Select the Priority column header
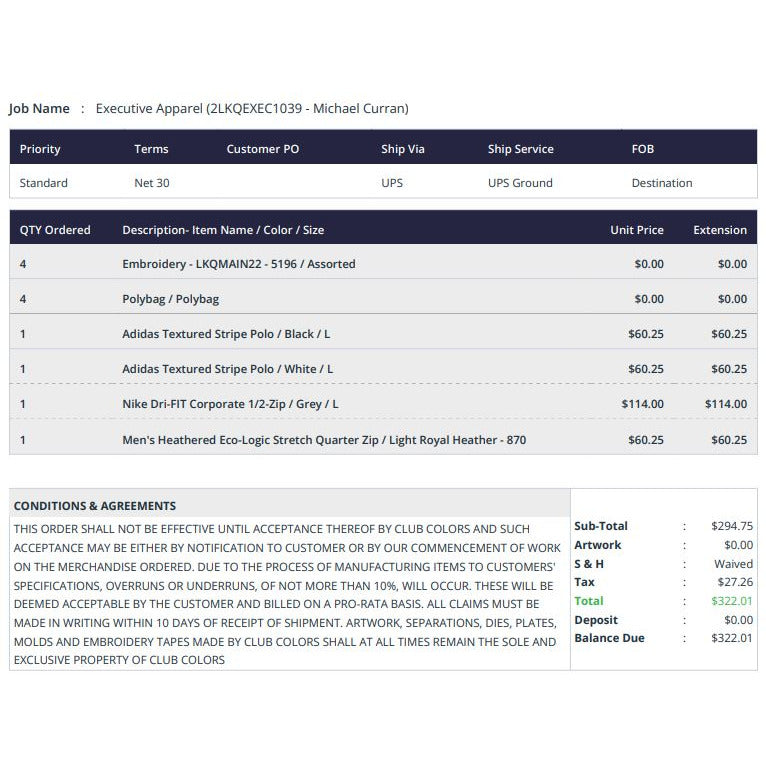This screenshot has width=766, height=766. coord(40,149)
